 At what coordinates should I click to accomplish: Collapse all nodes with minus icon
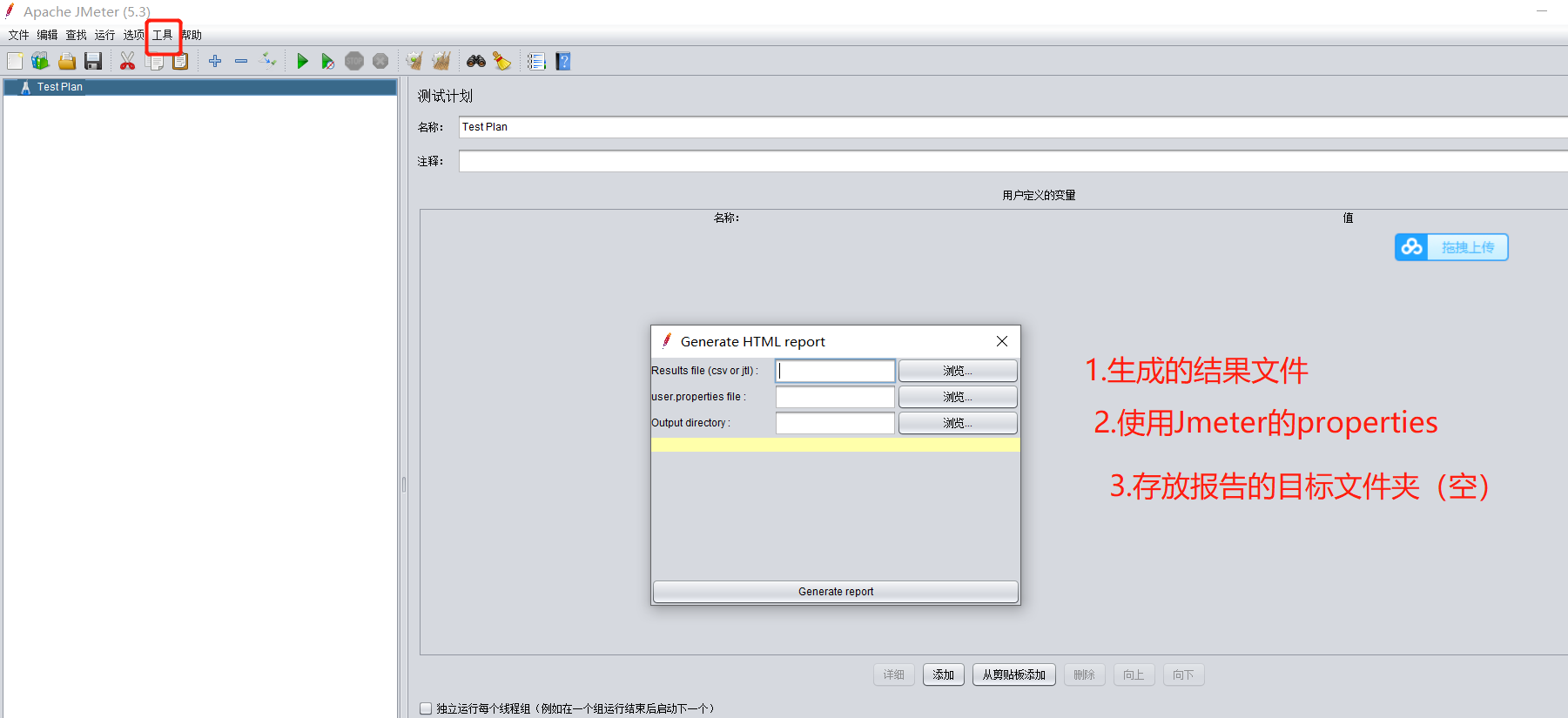click(241, 61)
